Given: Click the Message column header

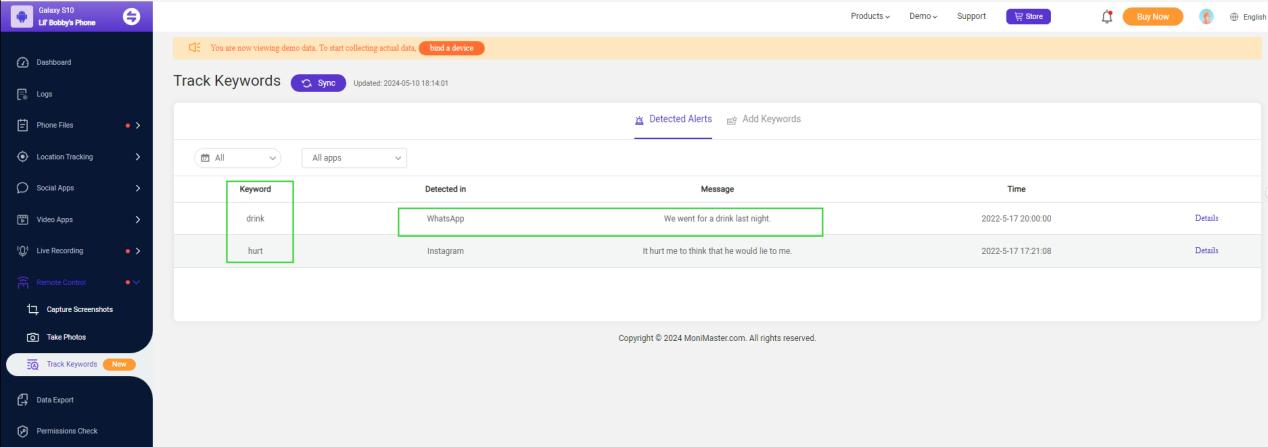Looking at the screenshot, I should (717, 188).
